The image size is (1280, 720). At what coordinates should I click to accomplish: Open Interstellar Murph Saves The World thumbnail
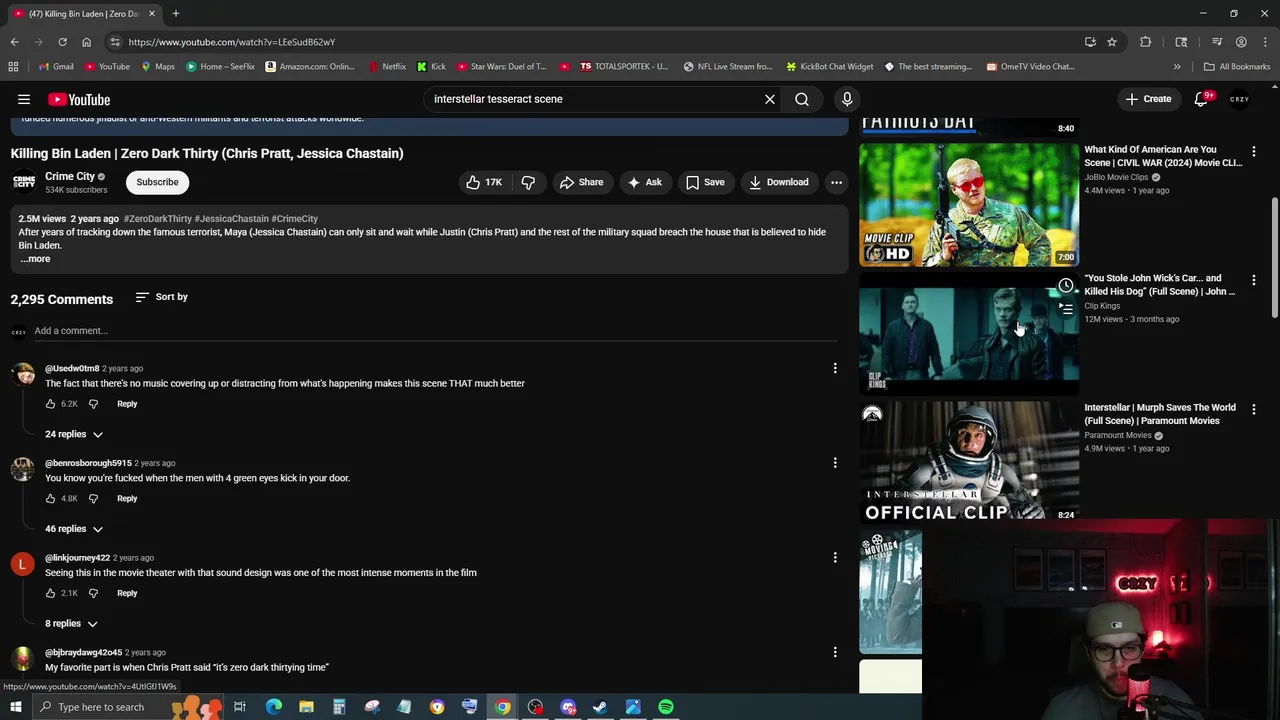point(969,461)
